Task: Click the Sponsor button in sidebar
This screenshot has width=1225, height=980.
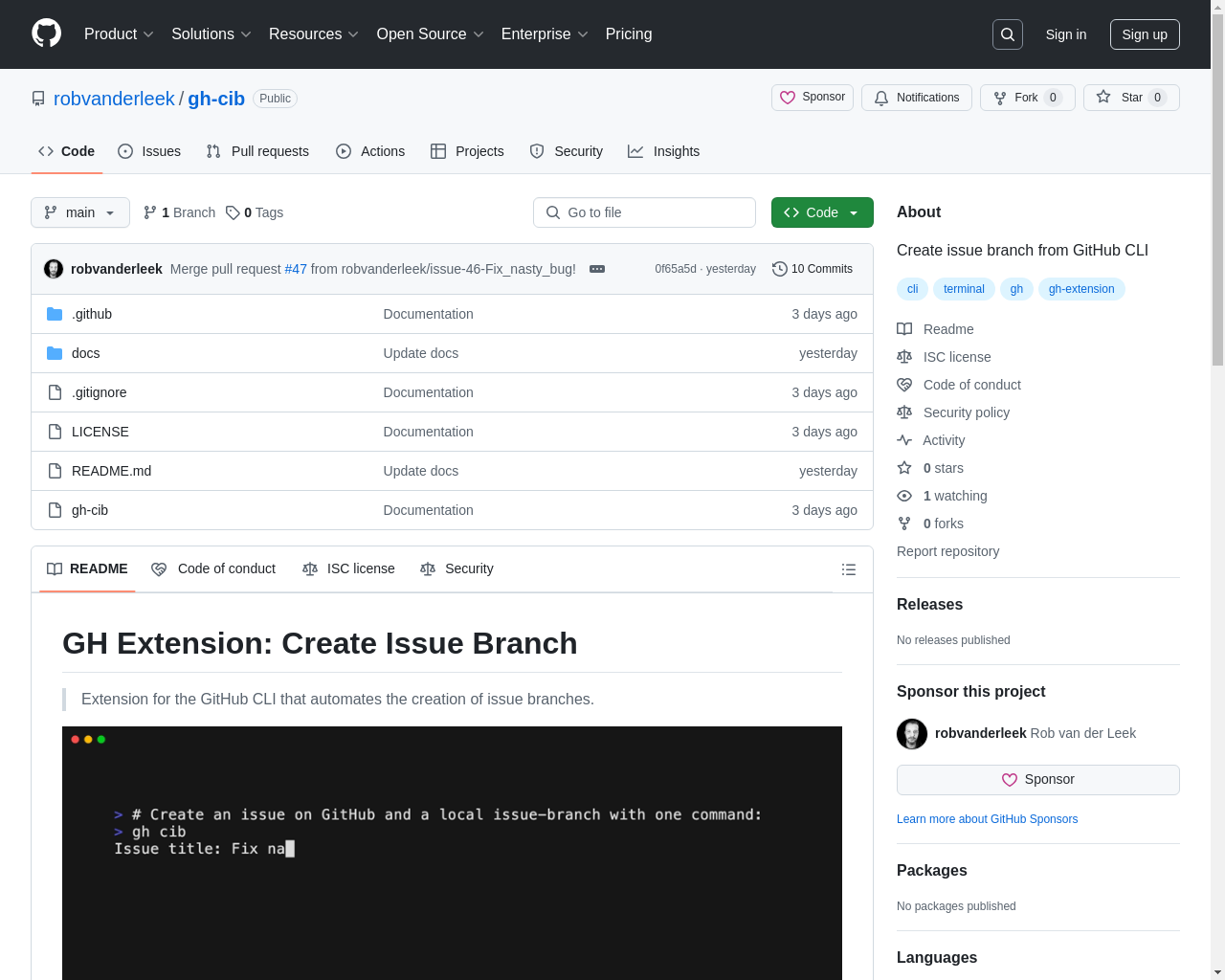Action: [x=1038, y=780]
